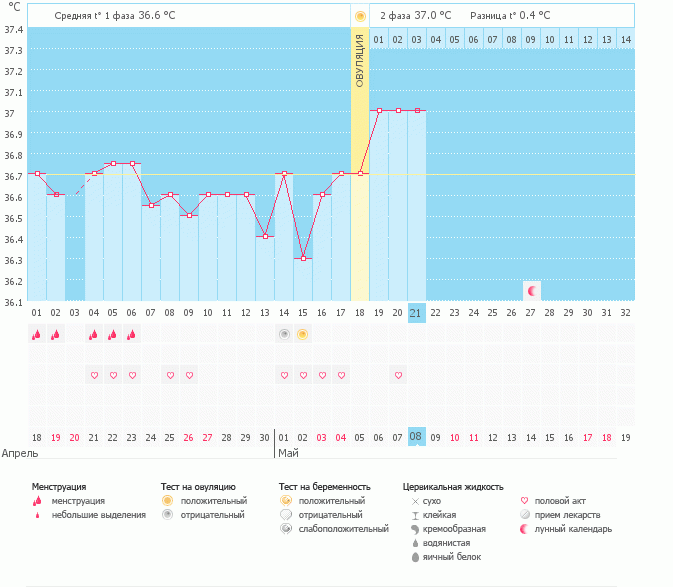This screenshot has width=673, height=587.
Task: Click the 'половой акт' heart icon in the legend
Action: pyautogui.click(x=526, y=500)
